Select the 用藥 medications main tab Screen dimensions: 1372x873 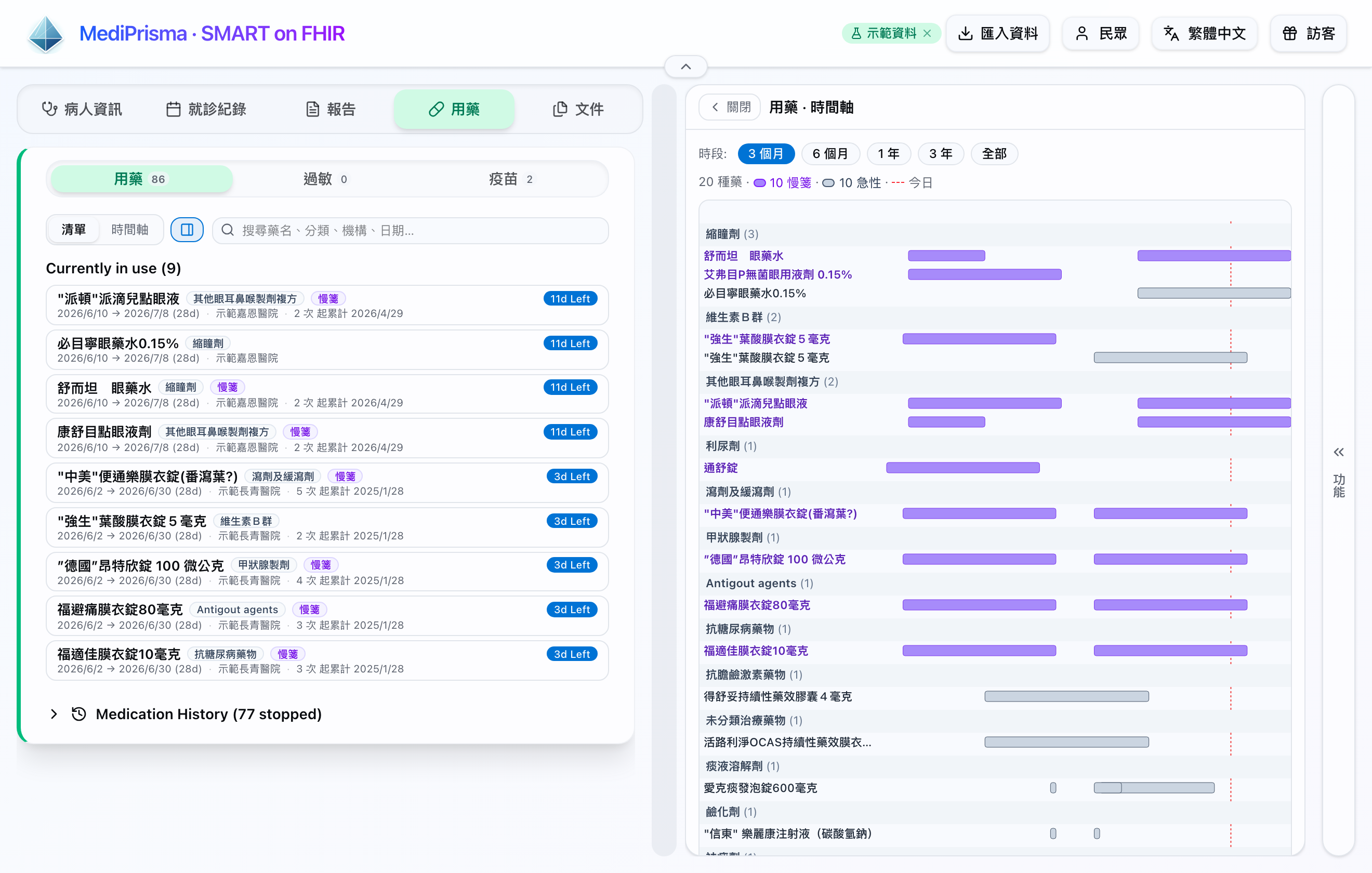tap(454, 109)
